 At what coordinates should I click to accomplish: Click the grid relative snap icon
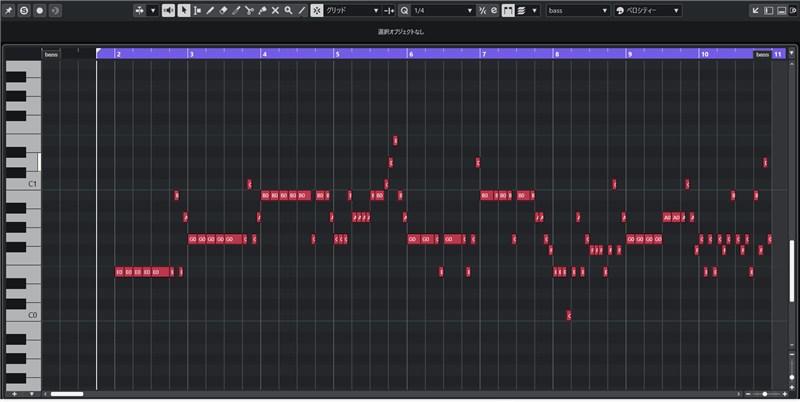389,10
